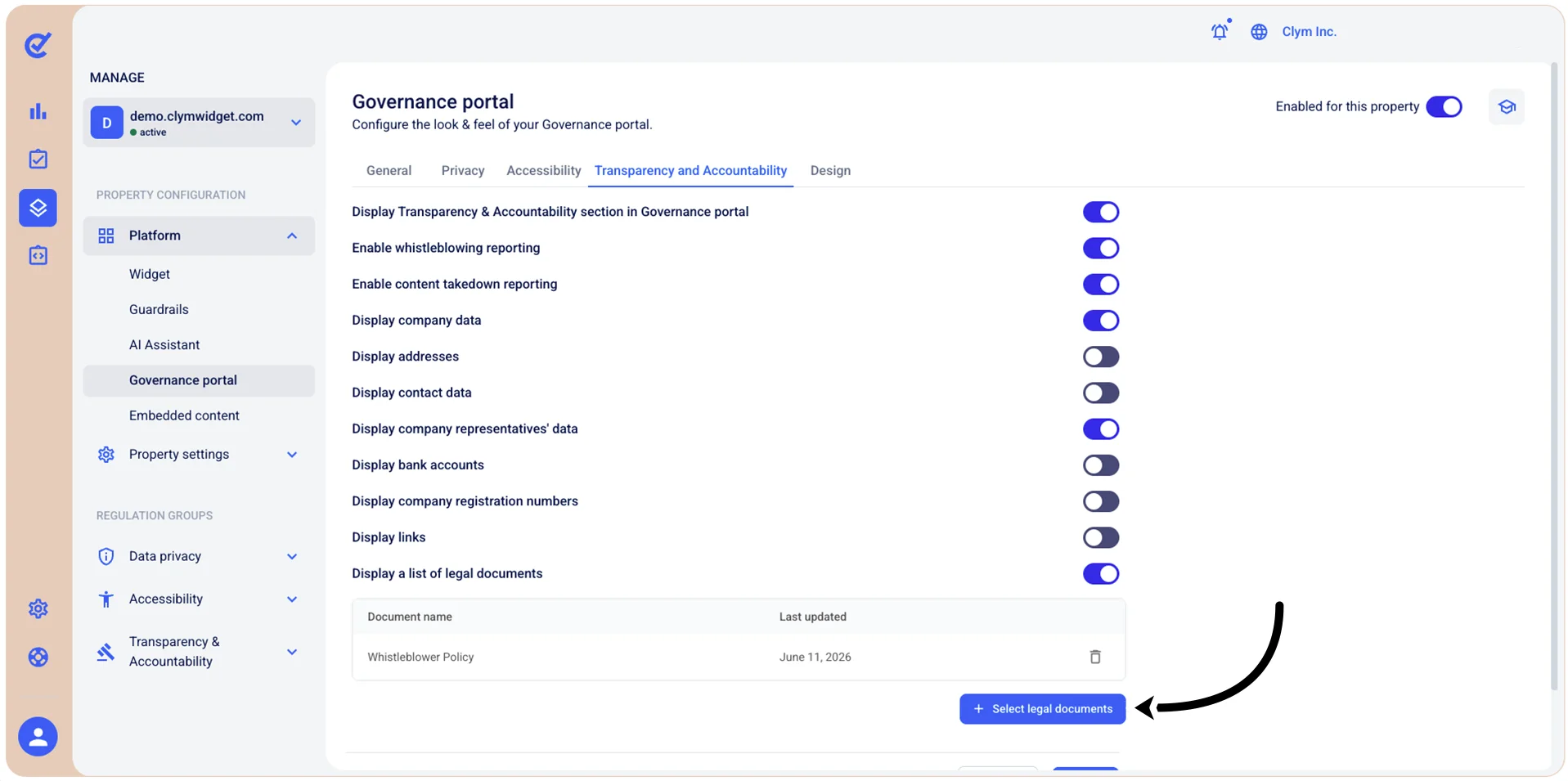Image resolution: width=1568 pixels, height=781 pixels.
Task: Open Clym Inc. account link
Action: click(1309, 32)
